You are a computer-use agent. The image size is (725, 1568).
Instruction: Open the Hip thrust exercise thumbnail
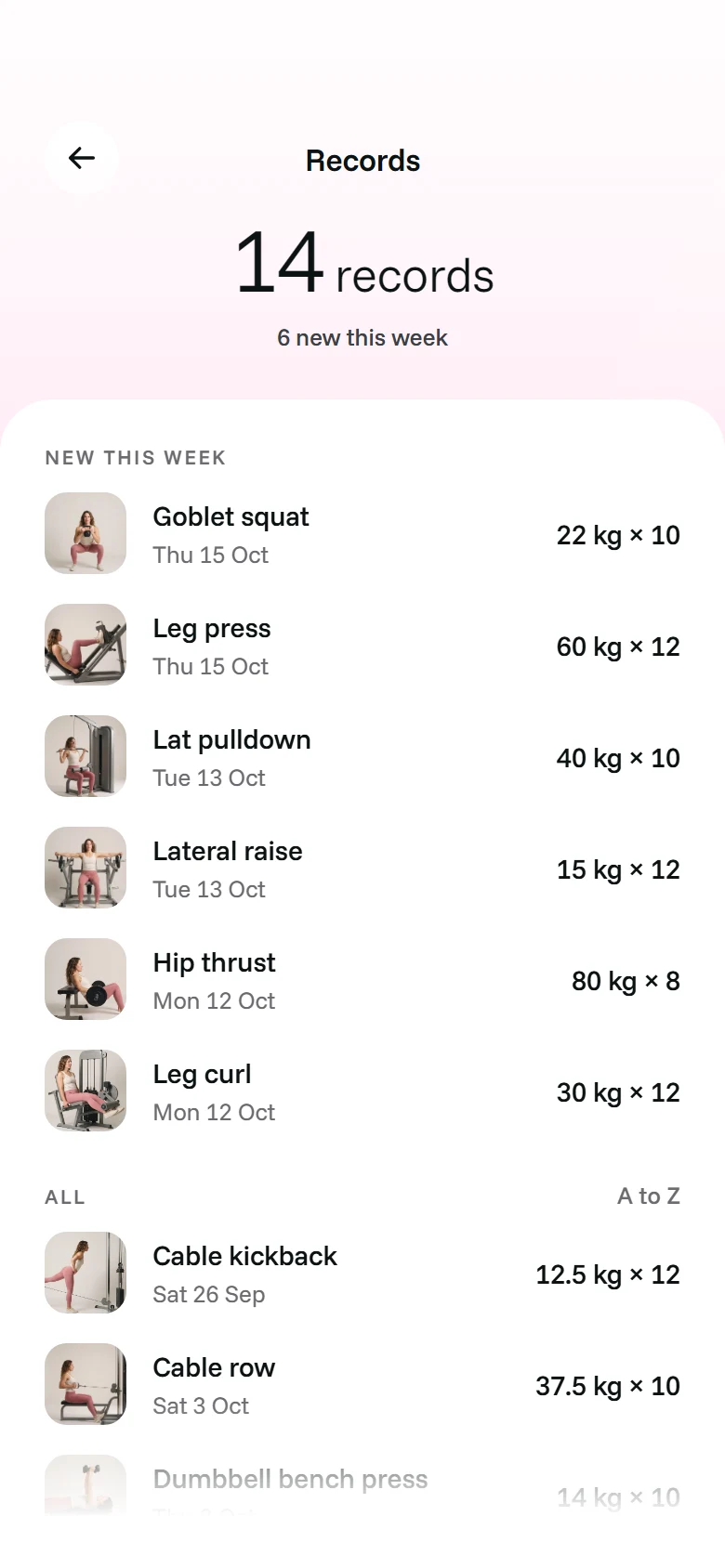tap(86, 979)
